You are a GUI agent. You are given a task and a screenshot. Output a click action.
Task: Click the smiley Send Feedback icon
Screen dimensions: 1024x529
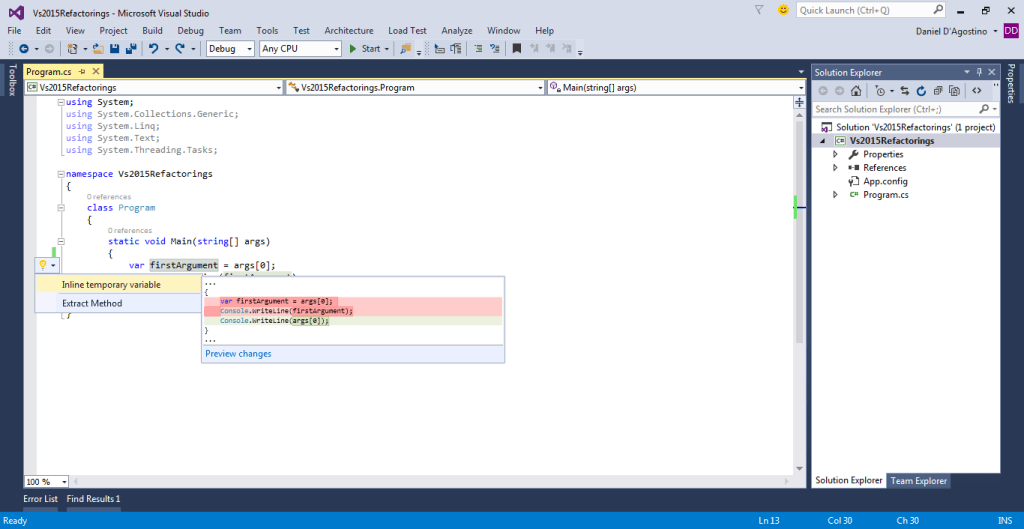point(783,10)
